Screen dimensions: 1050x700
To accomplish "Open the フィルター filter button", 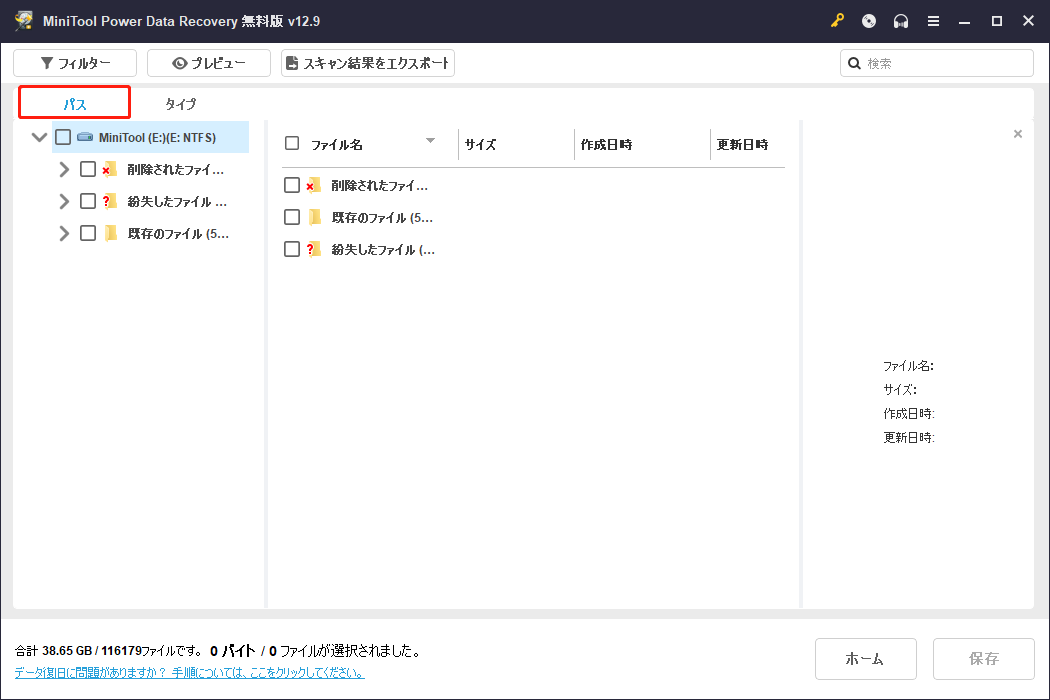I will 75,63.
